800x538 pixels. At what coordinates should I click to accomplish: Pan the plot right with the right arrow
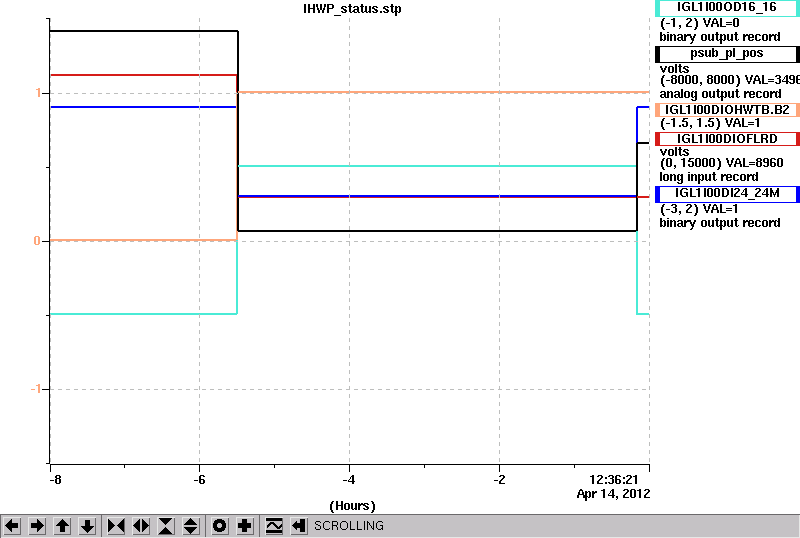(37, 526)
